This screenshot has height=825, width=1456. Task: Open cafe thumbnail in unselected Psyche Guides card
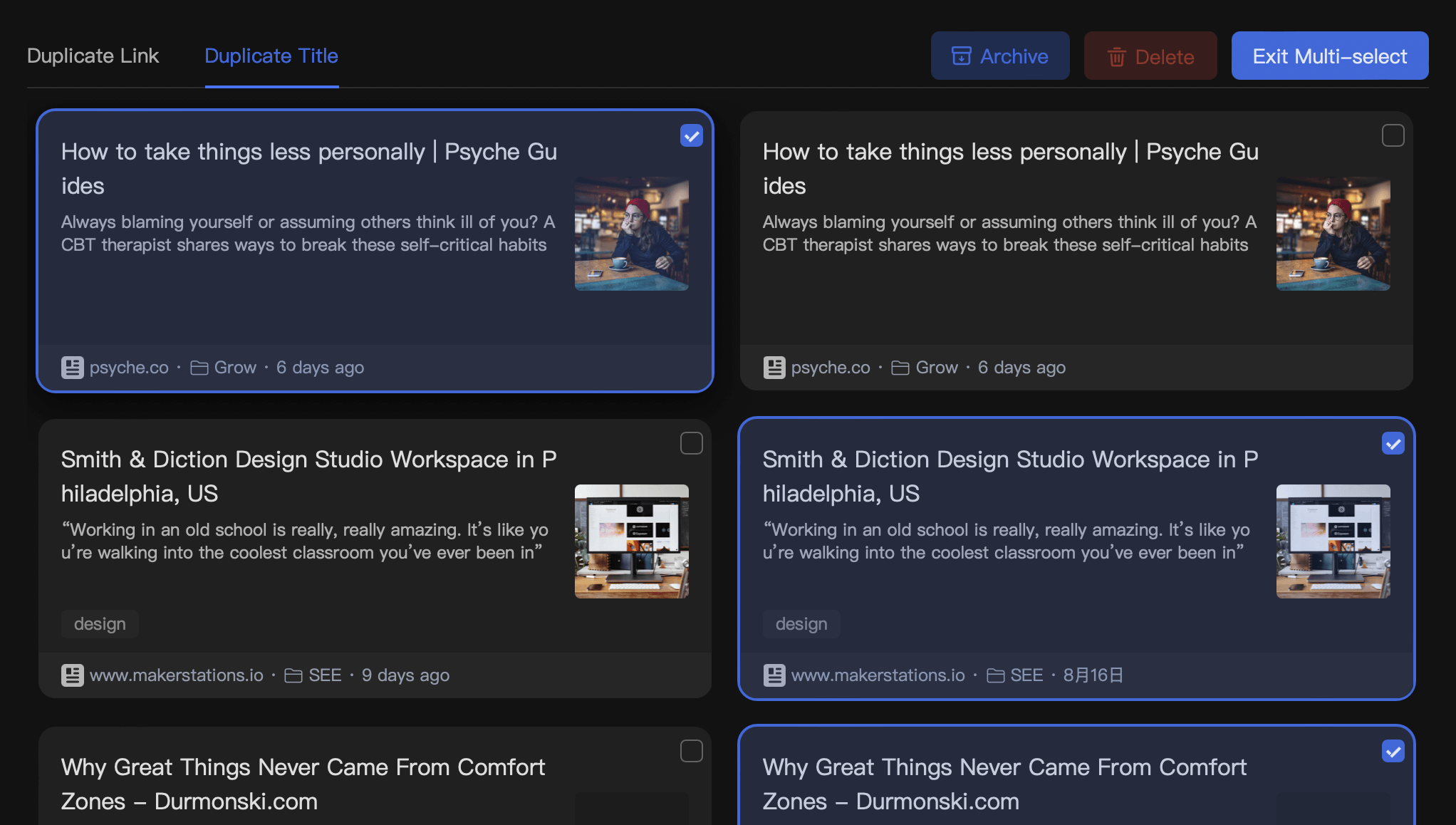pos(1333,234)
